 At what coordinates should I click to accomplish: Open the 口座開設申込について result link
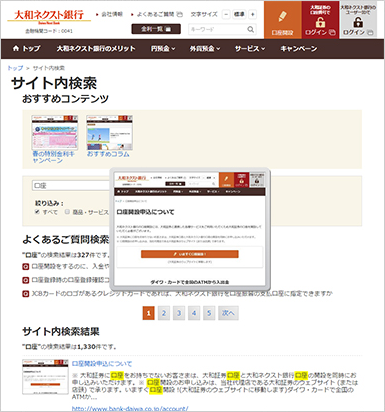point(102,364)
